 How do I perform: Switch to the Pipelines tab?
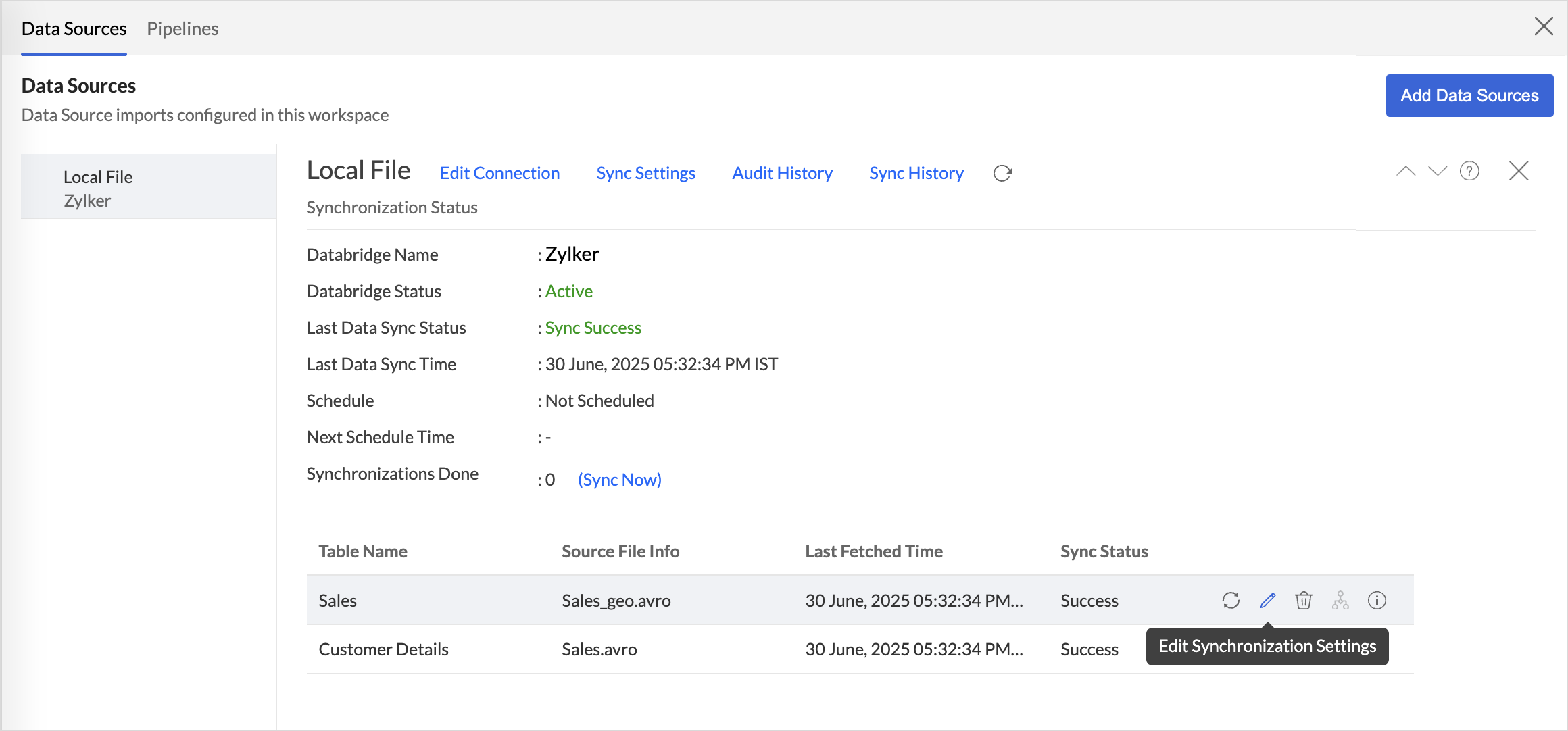coord(182,28)
